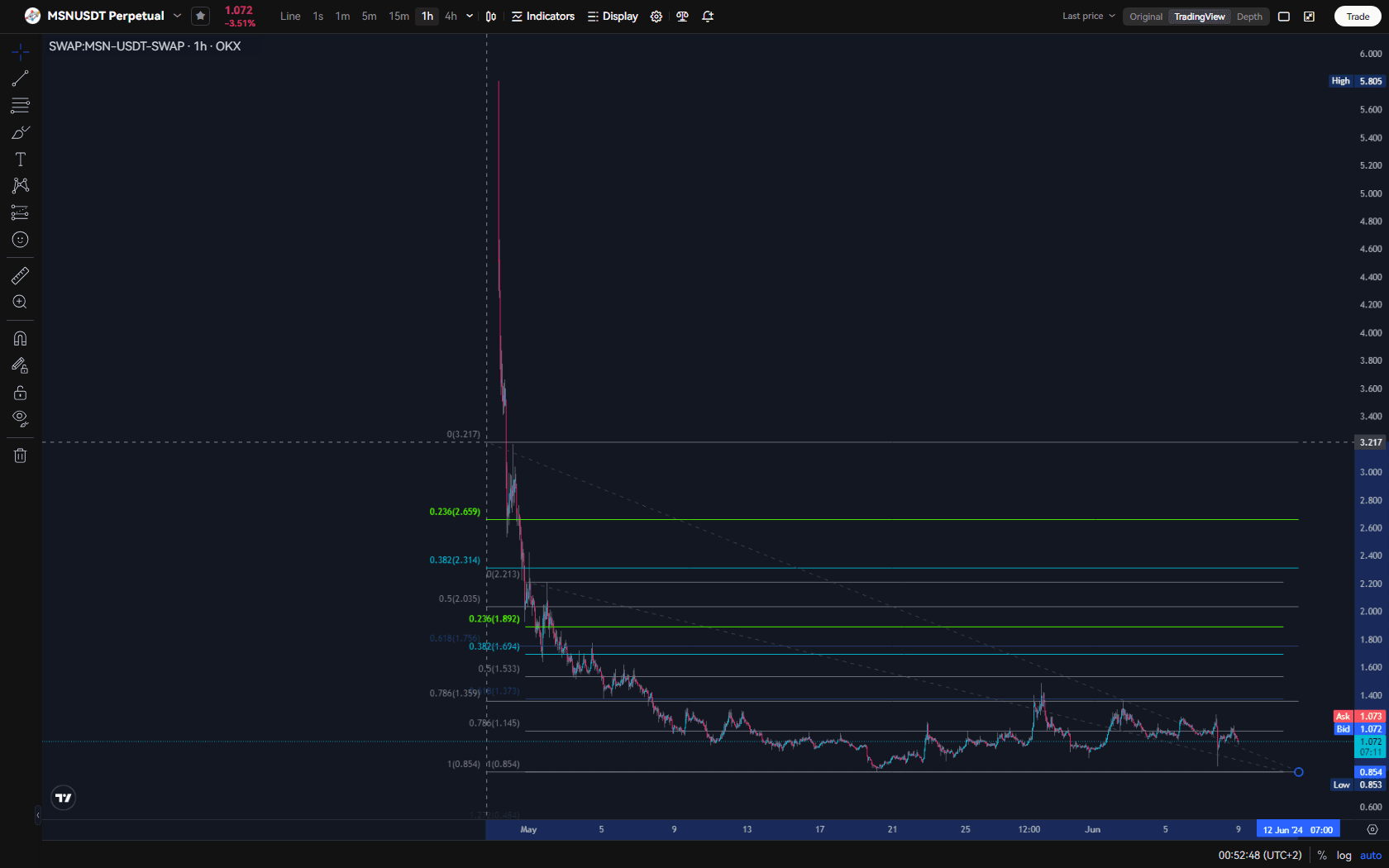
Task: Pop out chart in new window
Action: click(1310, 17)
